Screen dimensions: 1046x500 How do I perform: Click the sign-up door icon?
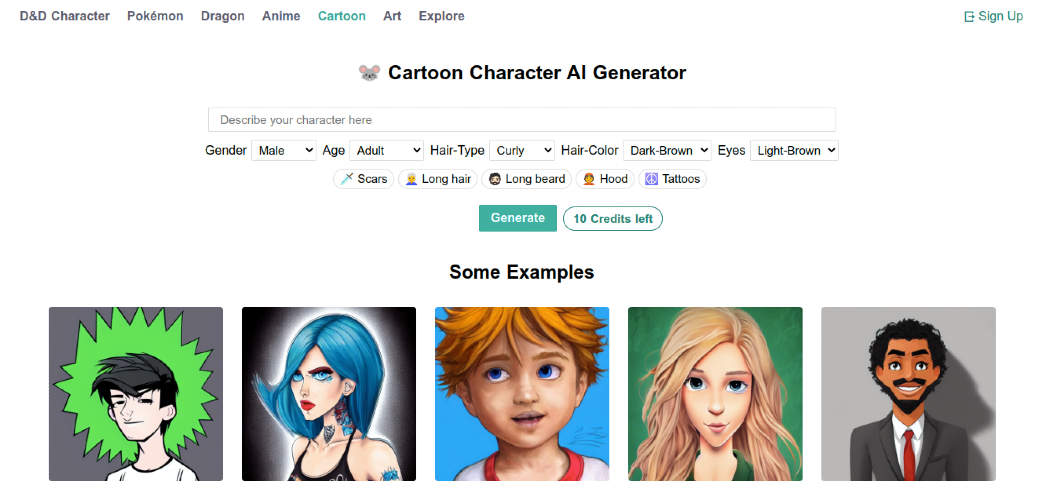pyautogui.click(x=969, y=17)
